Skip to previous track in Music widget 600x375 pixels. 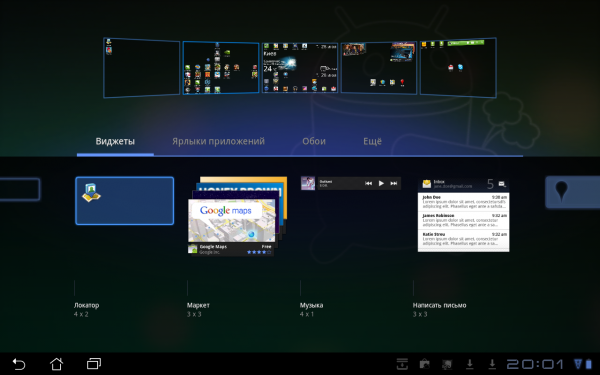point(368,183)
